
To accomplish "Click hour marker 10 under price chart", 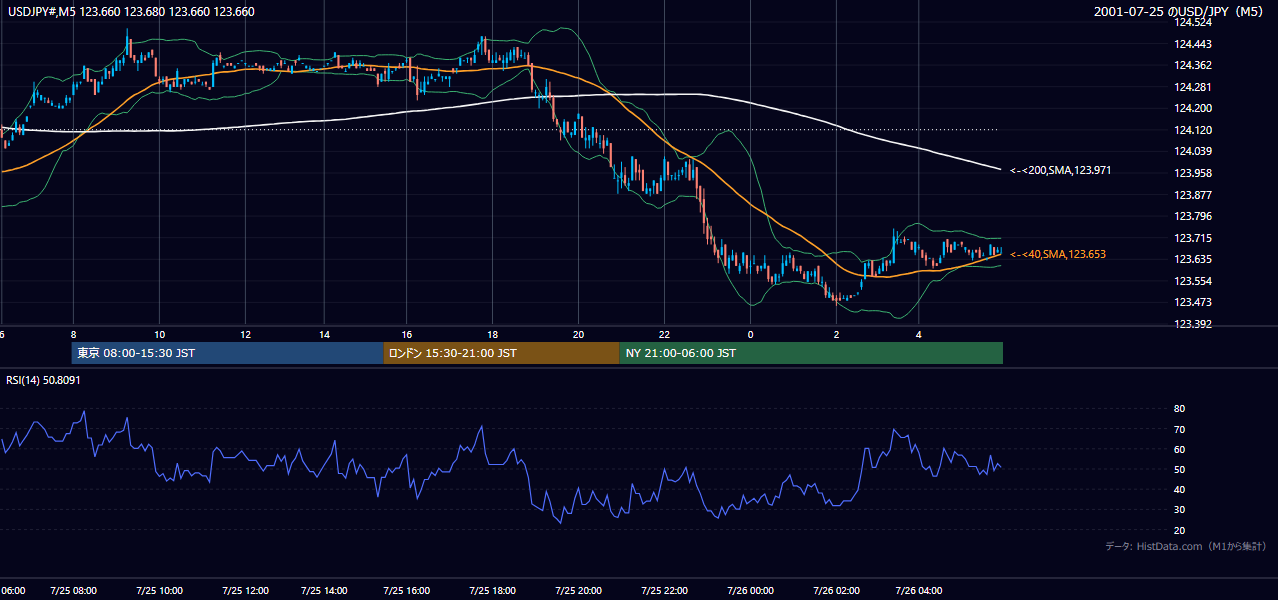I will click(159, 334).
